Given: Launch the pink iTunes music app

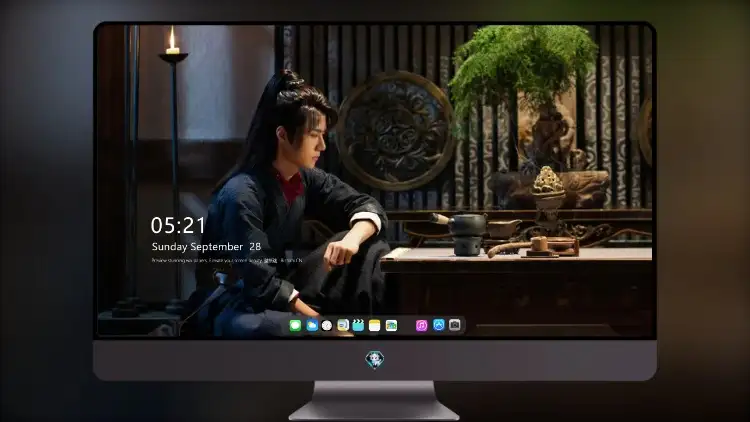Looking at the screenshot, I should [421, 325].
